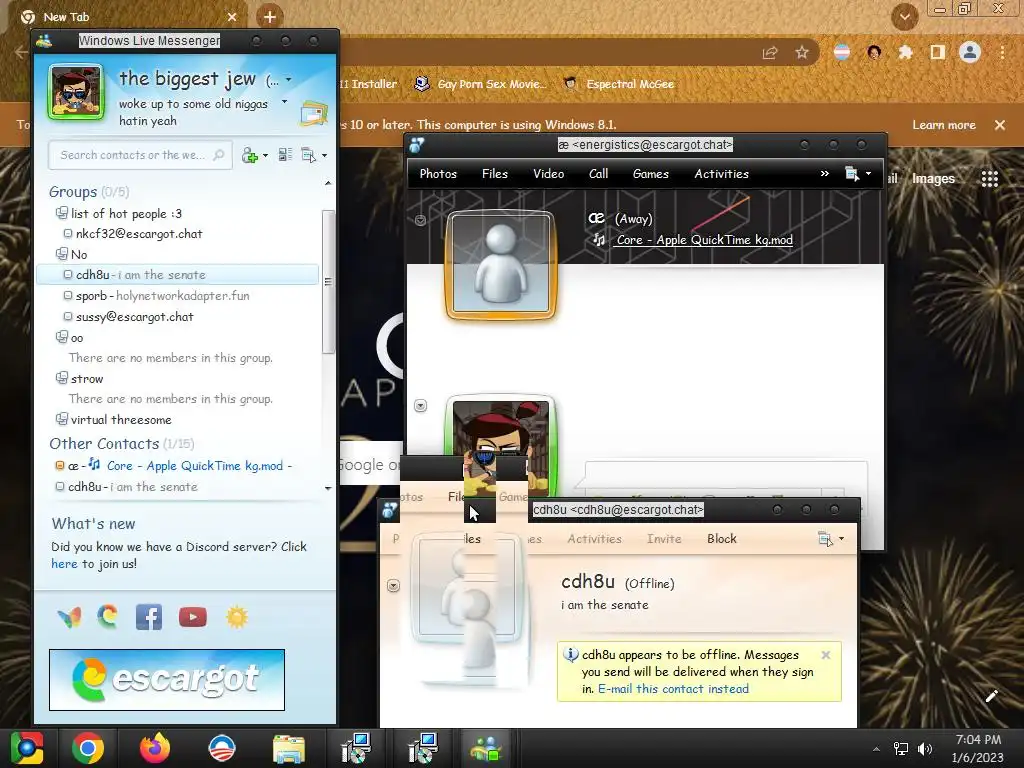This screenshot has height=768, width=1024.
Task: Open the Facebook icon in Messenger footer
Action: [149, 616]
